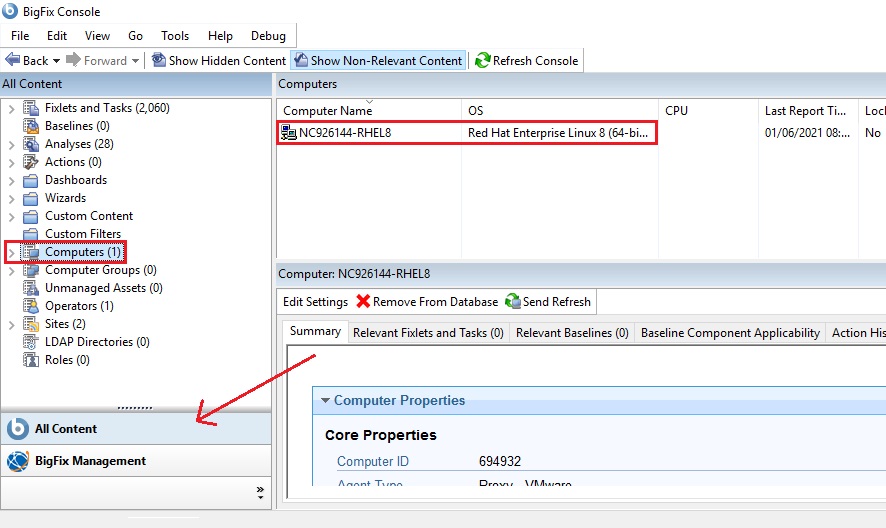Screen dimensions: 886x528
Task: Click the Computers node icon
Action: [x=31, y=252]
